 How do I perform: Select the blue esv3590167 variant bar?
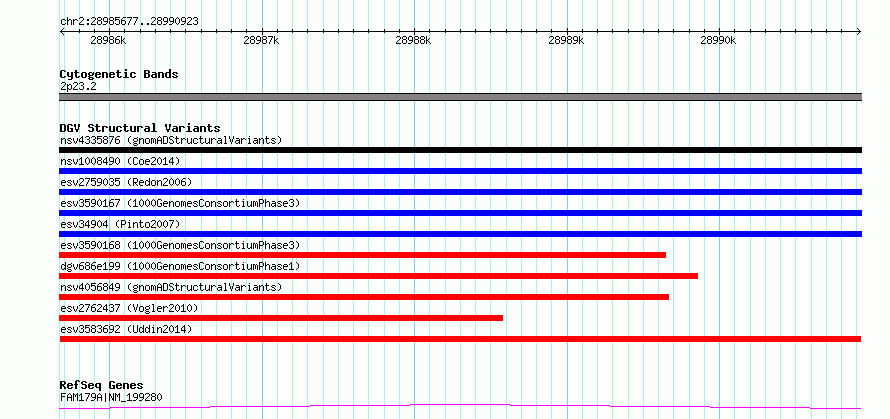click(460, 213)
